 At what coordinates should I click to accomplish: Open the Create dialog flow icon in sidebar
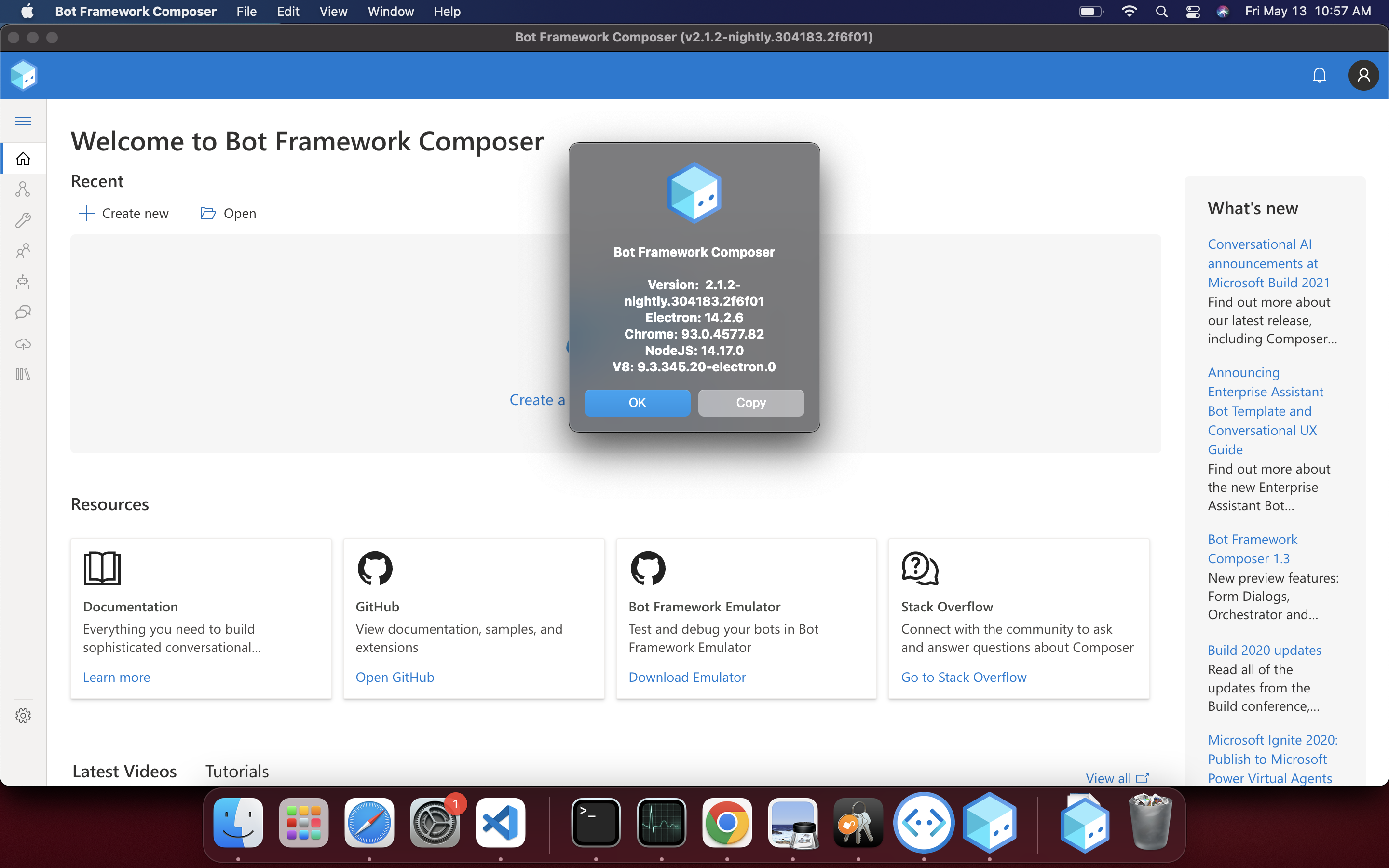click(x=23, y=190)
